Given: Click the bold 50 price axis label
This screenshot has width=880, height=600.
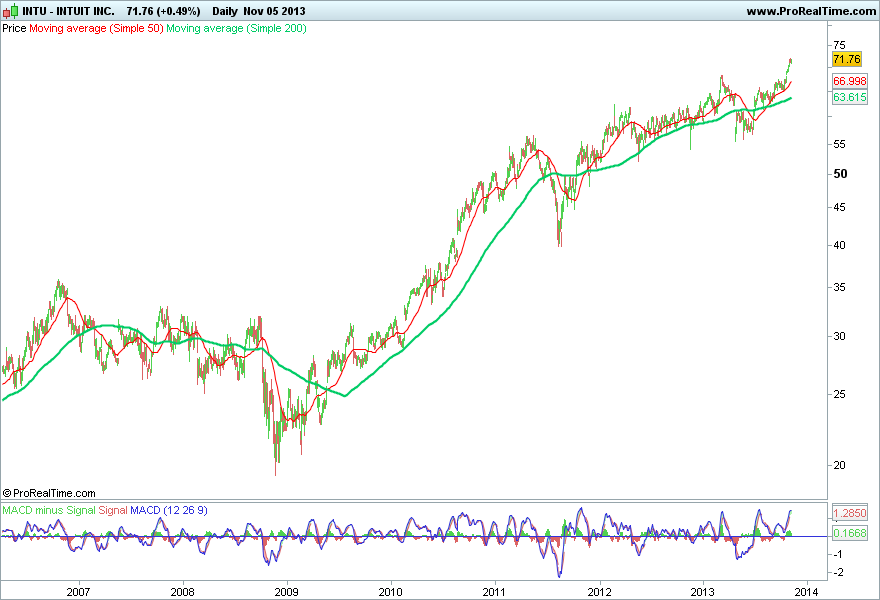Looking at the screenshot, I should (840, 173).
